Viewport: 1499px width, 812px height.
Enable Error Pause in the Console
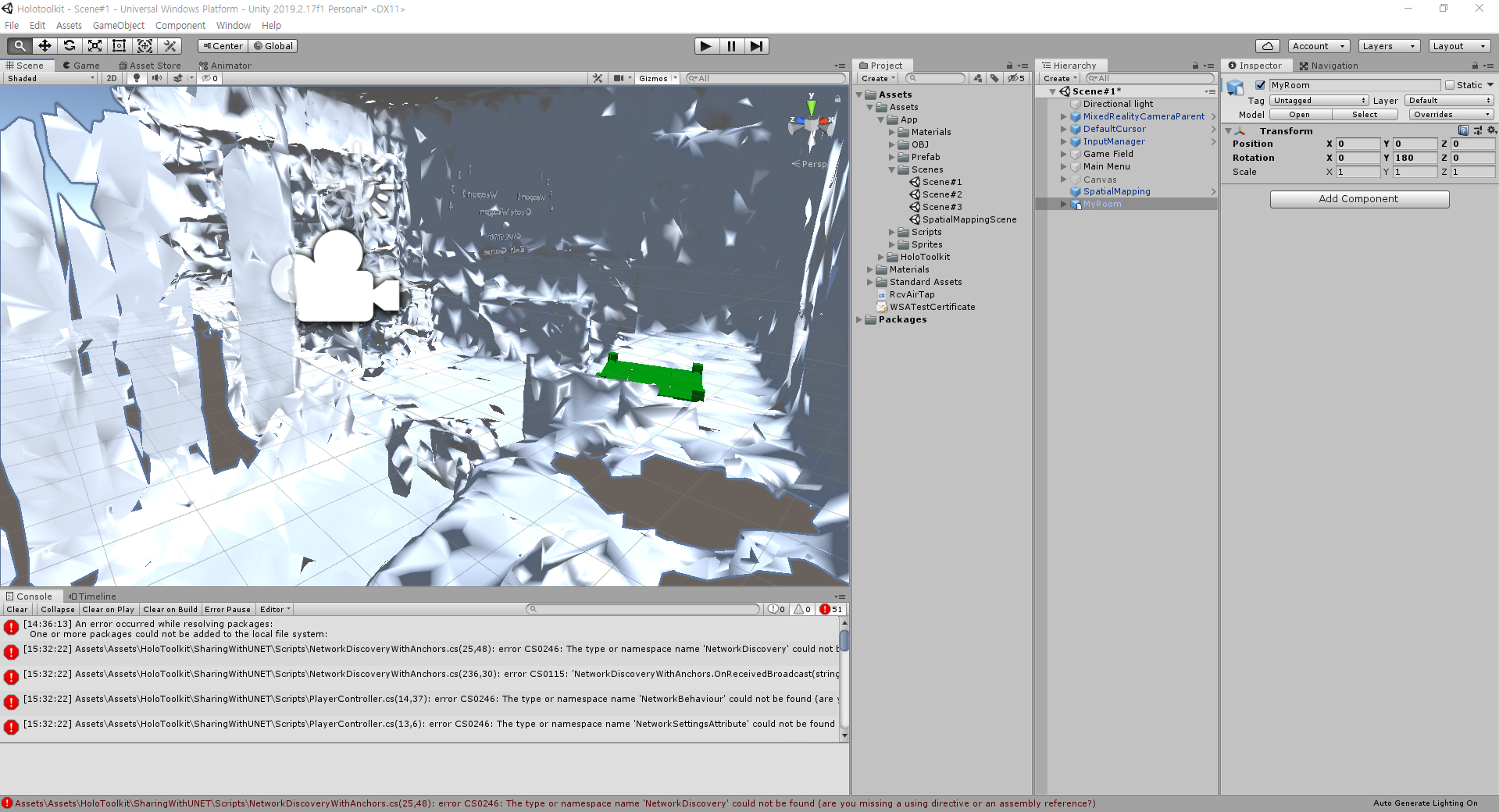(x=227, y=609)
